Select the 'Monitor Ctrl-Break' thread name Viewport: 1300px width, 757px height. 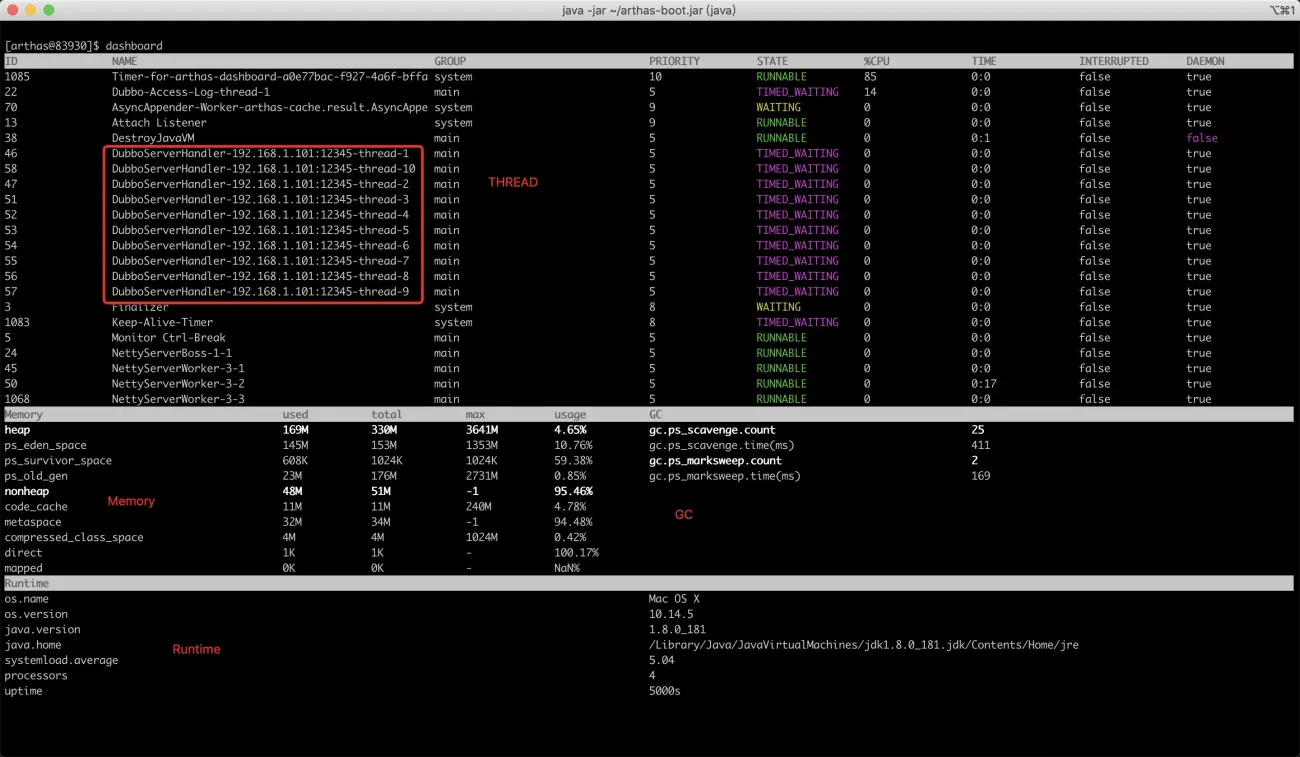169,338
